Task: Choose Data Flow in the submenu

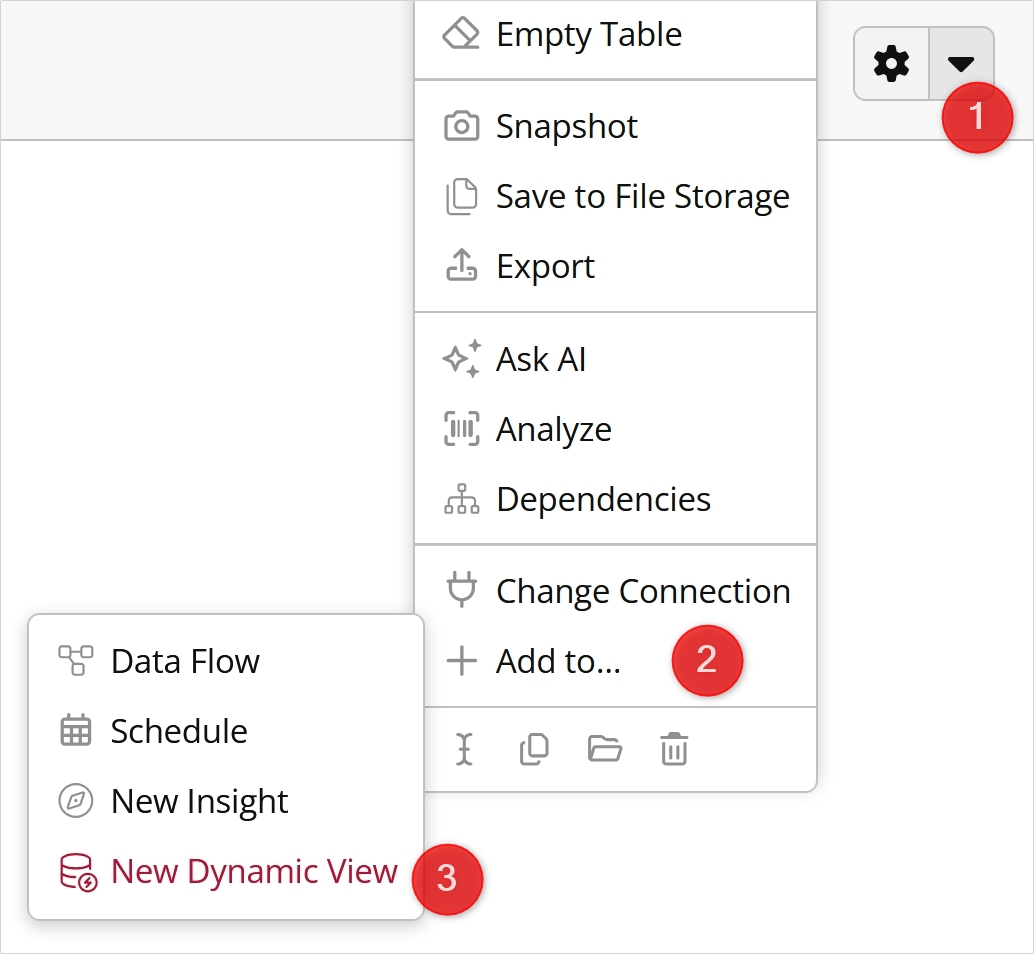Action: [x=226, y=661]
